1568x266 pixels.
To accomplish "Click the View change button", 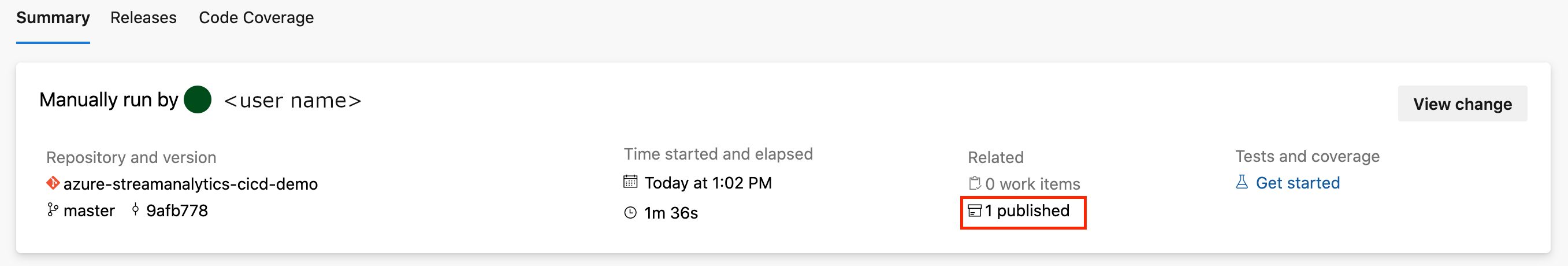I will (1462, 104).
